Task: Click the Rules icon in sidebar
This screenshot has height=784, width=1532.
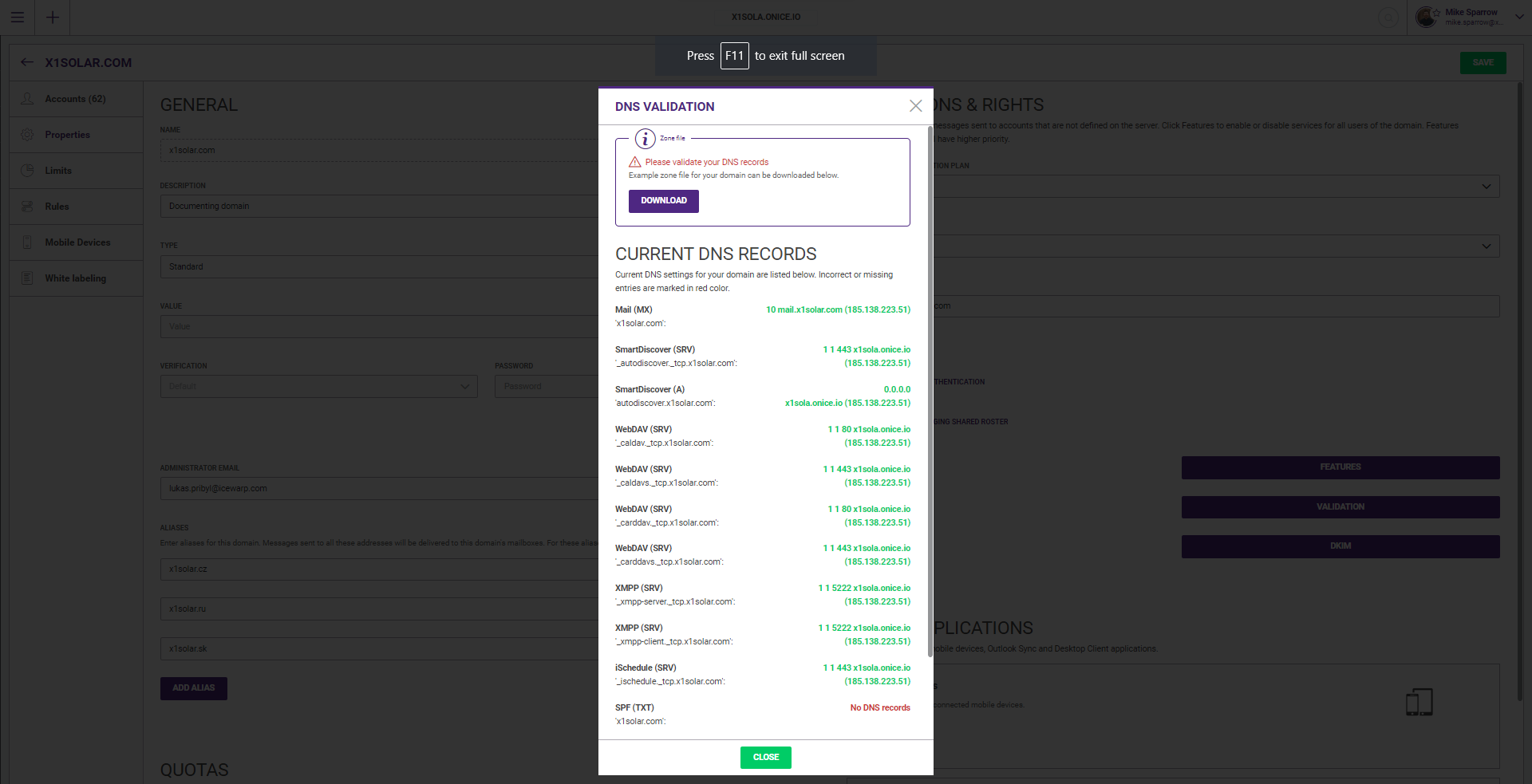Action: click(27, 207)
